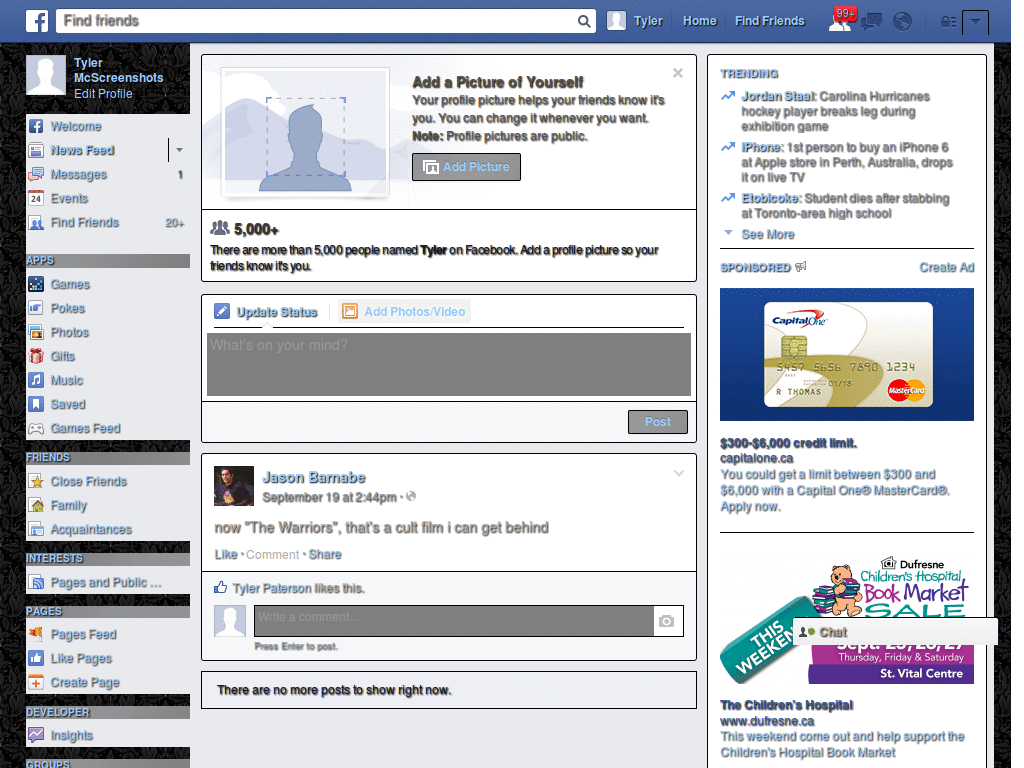Click the search magnifier icon

584,21
